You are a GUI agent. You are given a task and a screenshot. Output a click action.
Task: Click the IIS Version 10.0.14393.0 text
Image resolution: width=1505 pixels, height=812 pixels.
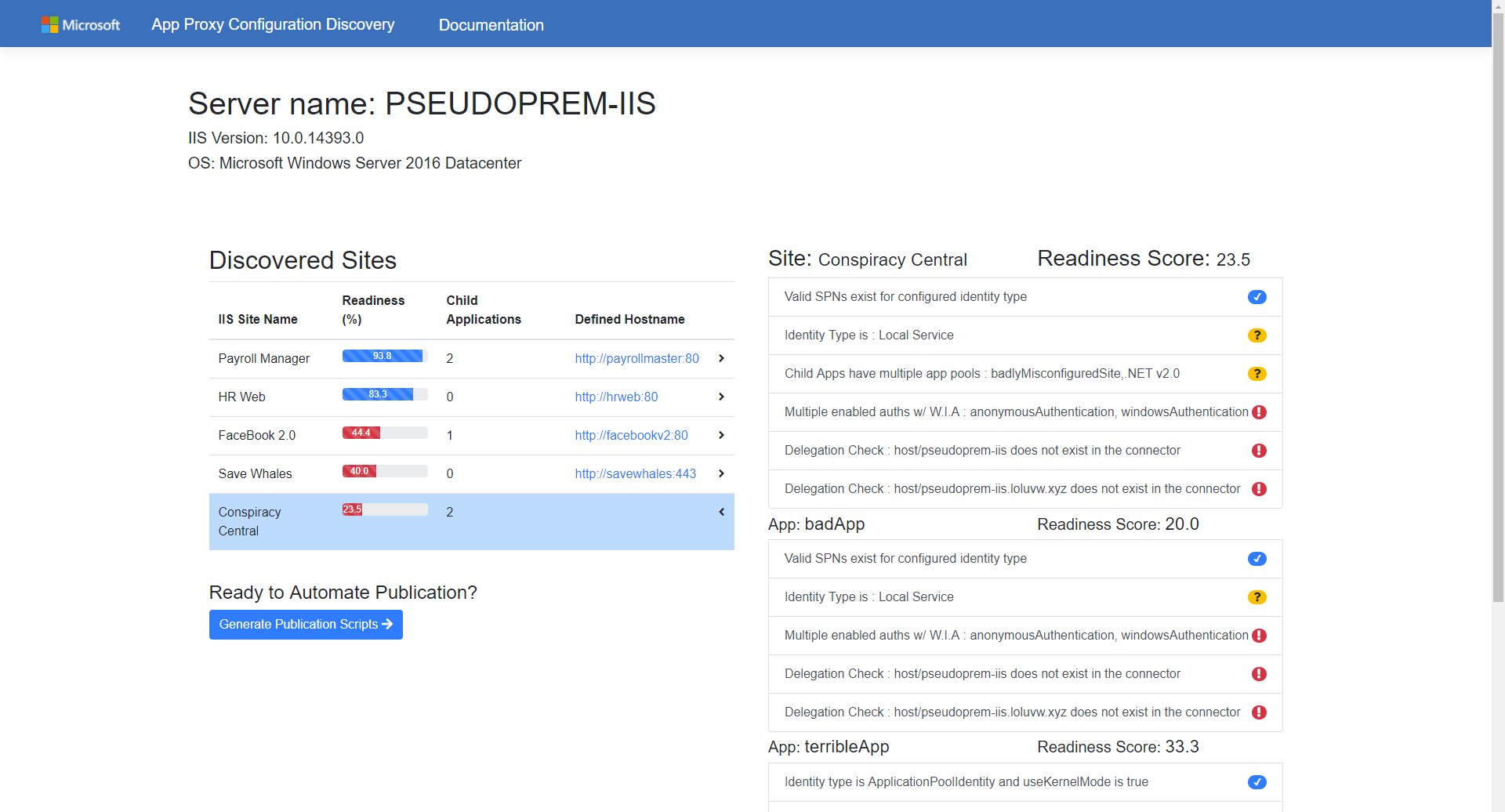click(276, 138)
